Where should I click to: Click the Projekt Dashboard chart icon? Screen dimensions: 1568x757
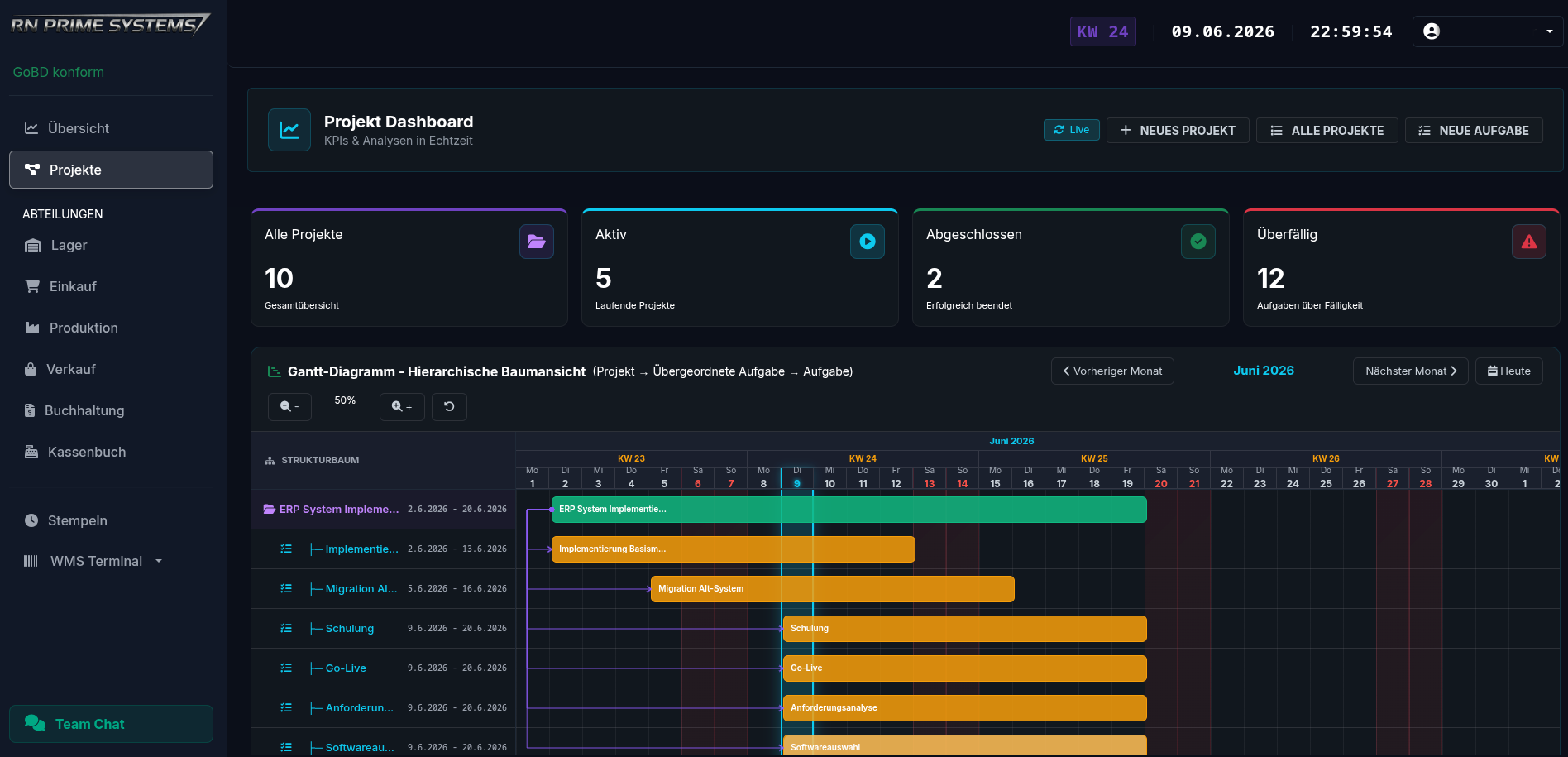point(289,130)
